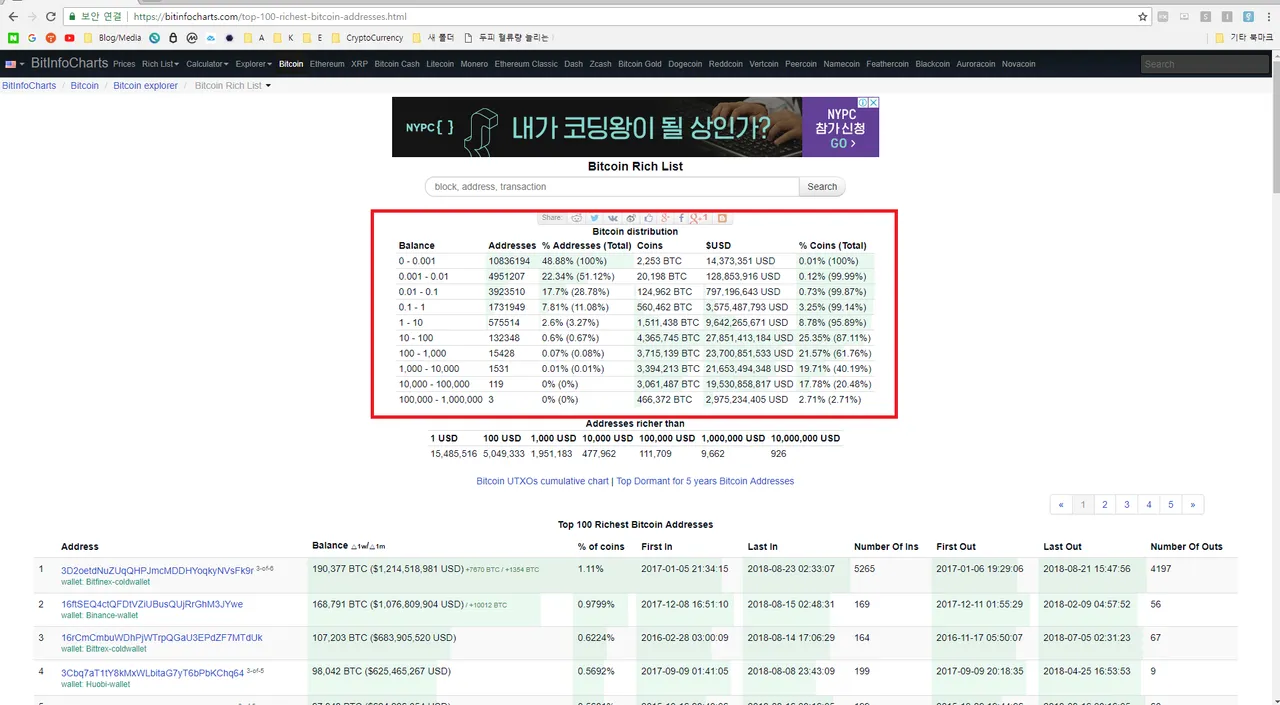Image resolution: width=1280 pixels, height=705 pixels.
Task: Click the next page » button
Action: click(x=1193, y=505)
